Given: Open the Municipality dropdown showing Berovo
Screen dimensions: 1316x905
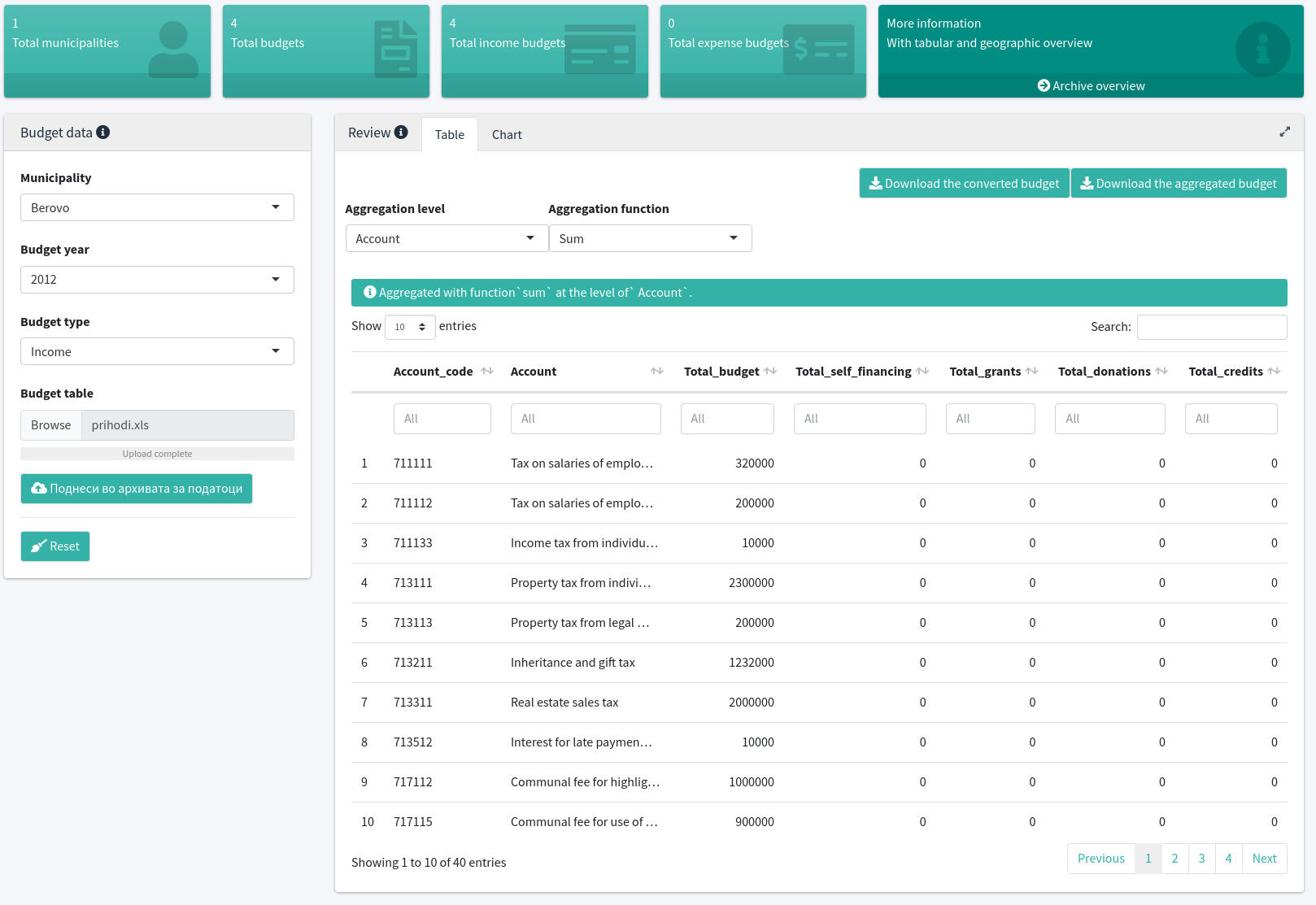Looking at the screenshot, I should coord(157,207).
